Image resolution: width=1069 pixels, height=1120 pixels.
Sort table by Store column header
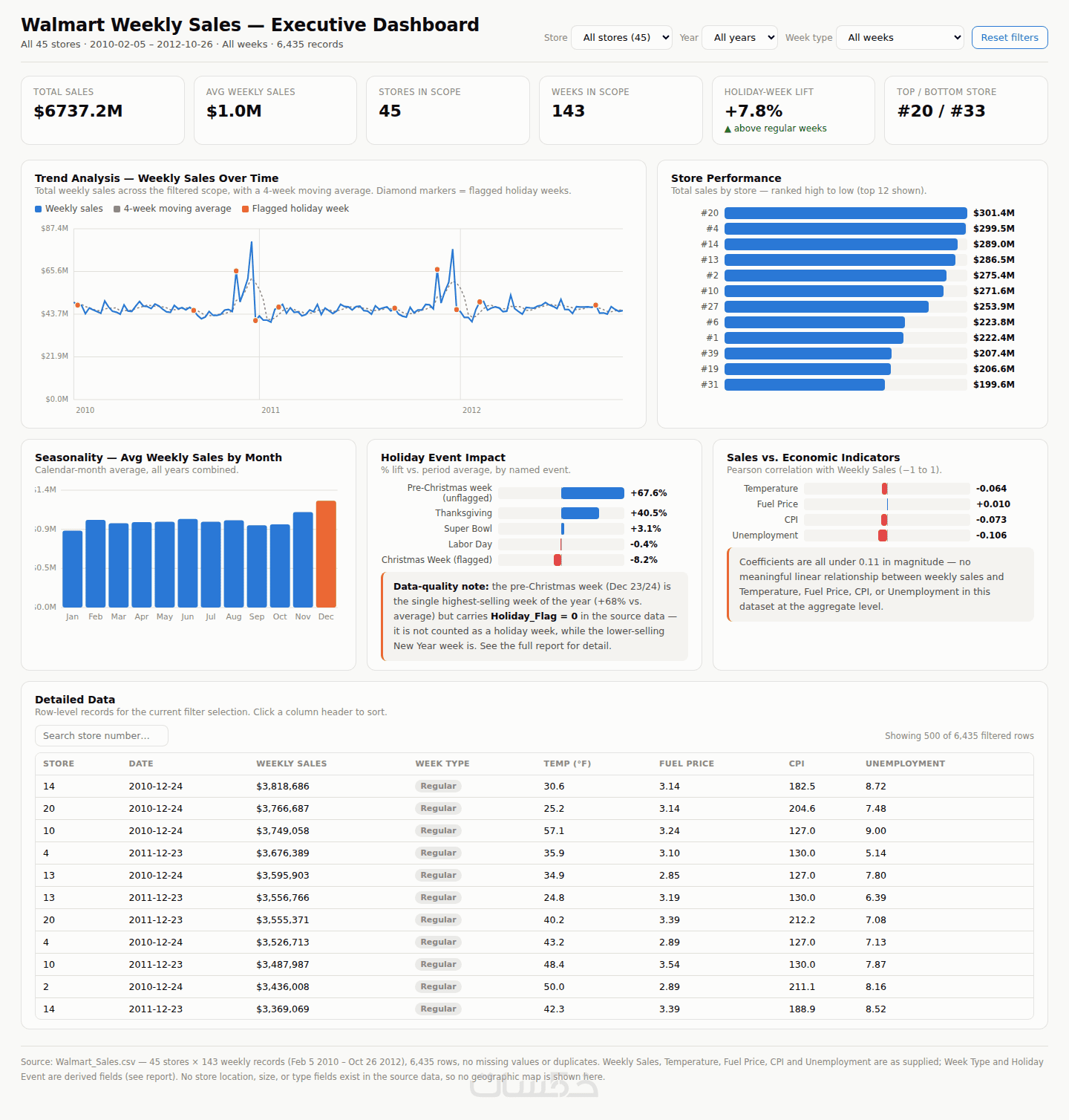coord(59,764)
